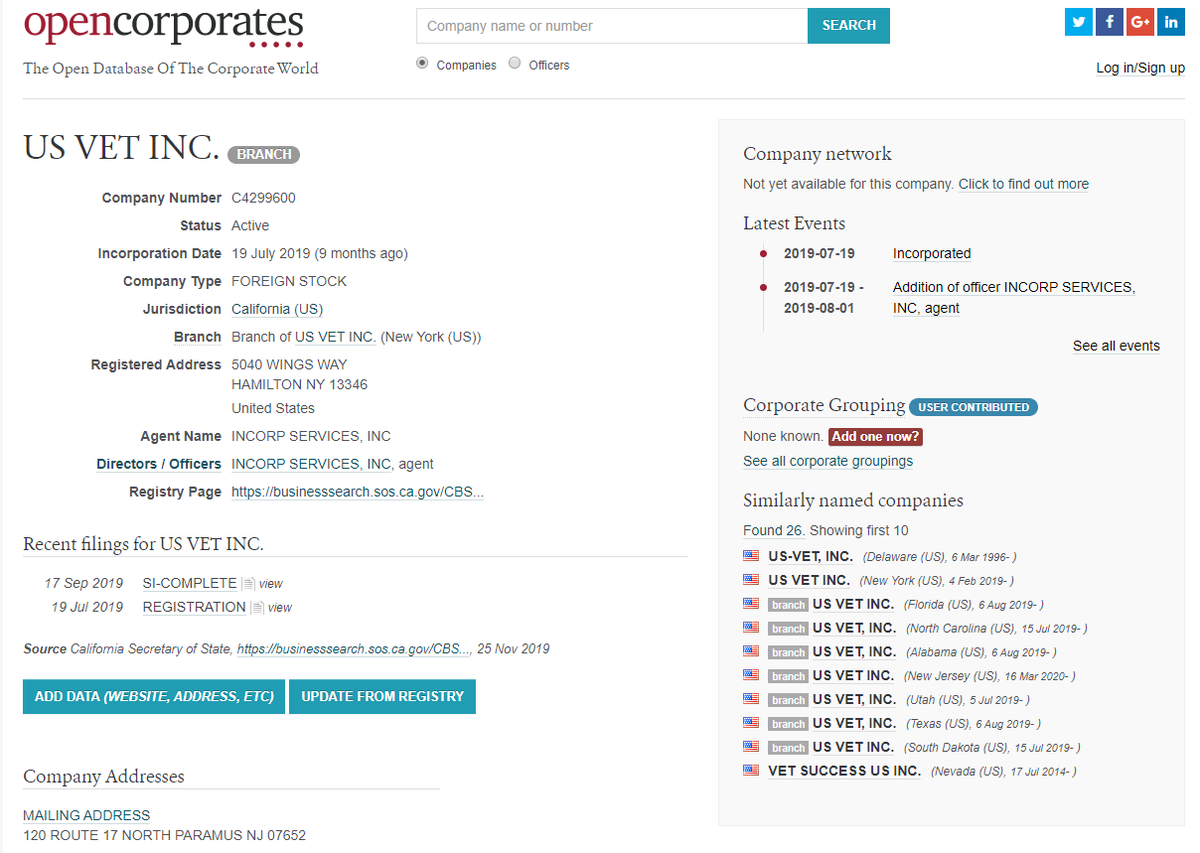The image size is (1200, 853).
Task: Open the Twitter social icon
Action: click(1079, 22)
